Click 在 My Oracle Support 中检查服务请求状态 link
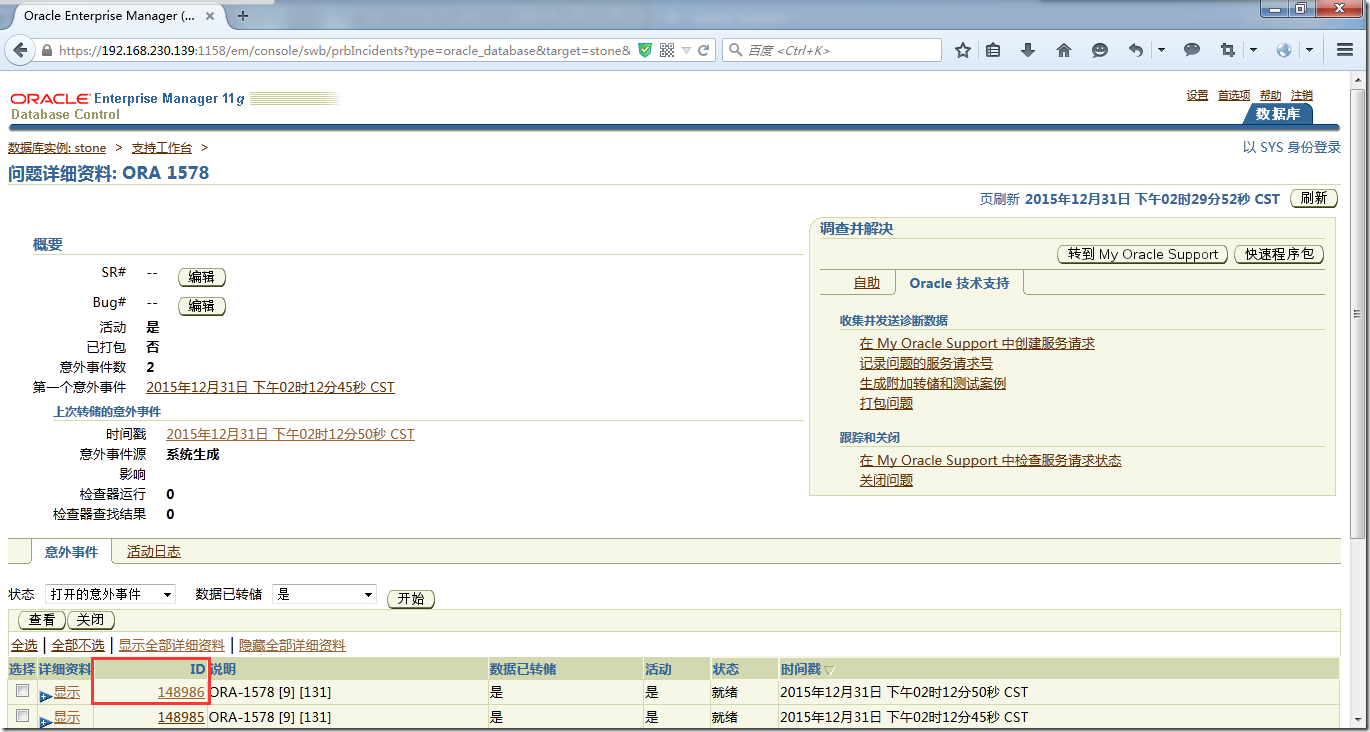The width and height of the screenshot is (1370, 732). (x=990, y=460)
